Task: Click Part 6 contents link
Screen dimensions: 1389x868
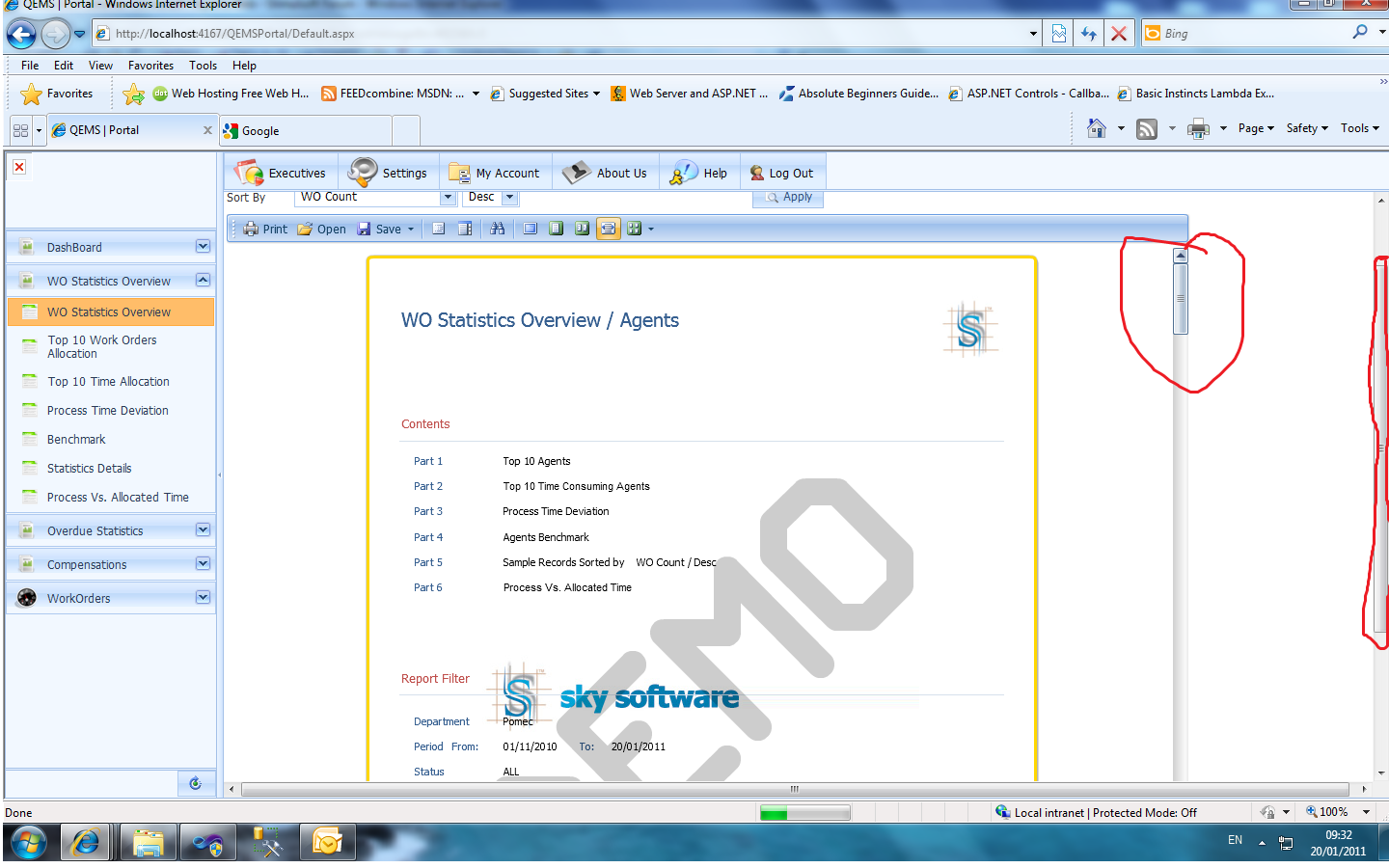Action: tap(428, 587)
